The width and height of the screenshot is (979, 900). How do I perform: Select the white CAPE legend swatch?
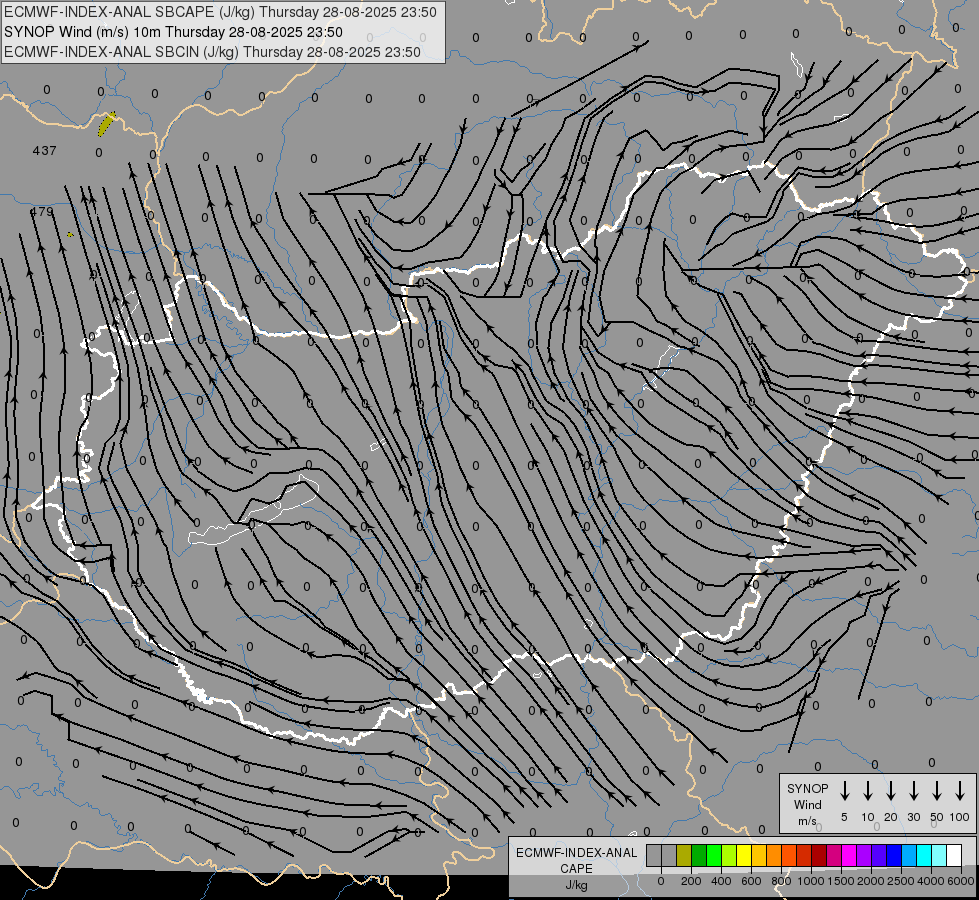954,855
